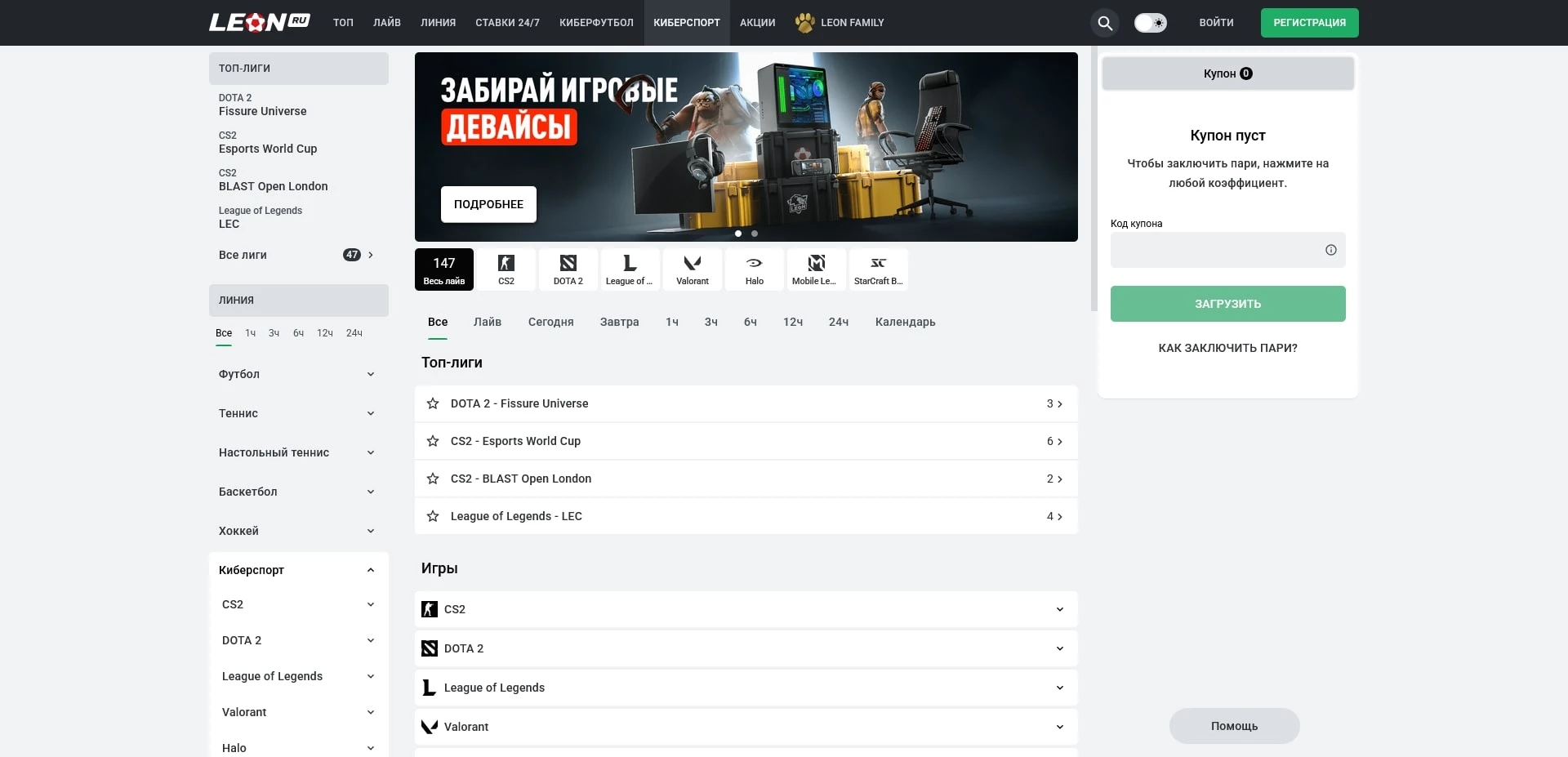Star the CS2 - Esports World Cup league
The image size is (1568, 757).
[433, 441]
